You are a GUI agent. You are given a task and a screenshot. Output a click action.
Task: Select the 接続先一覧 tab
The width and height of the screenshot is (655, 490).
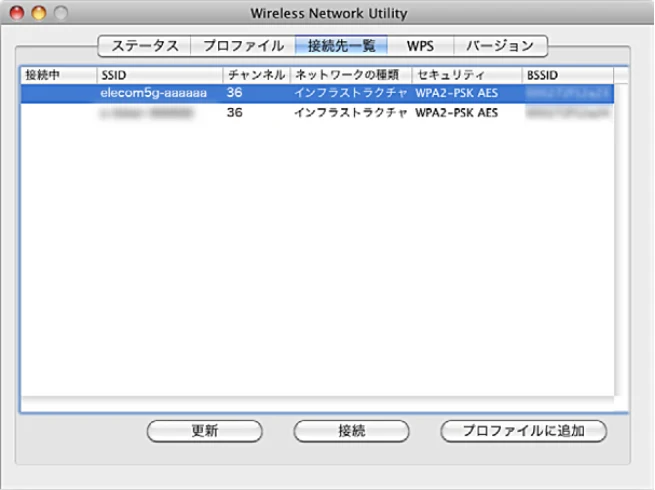[341, 46]
